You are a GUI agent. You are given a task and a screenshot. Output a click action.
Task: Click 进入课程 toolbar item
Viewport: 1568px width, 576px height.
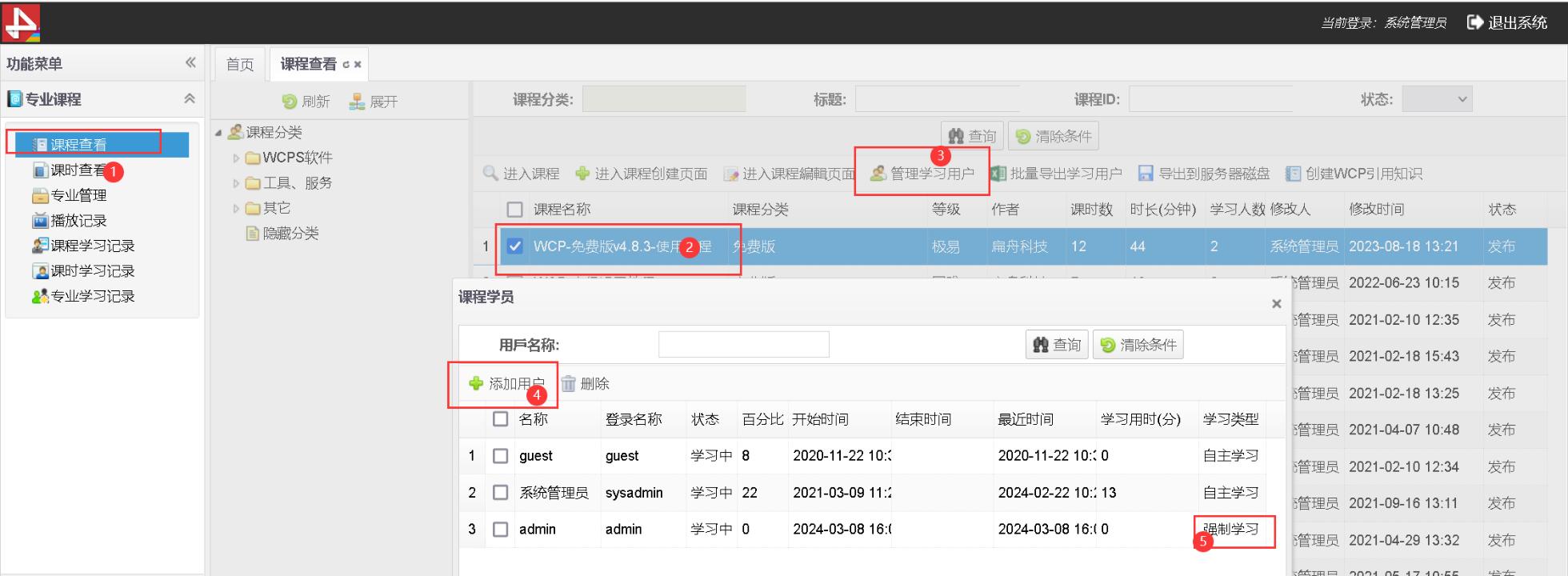point(522,174)
